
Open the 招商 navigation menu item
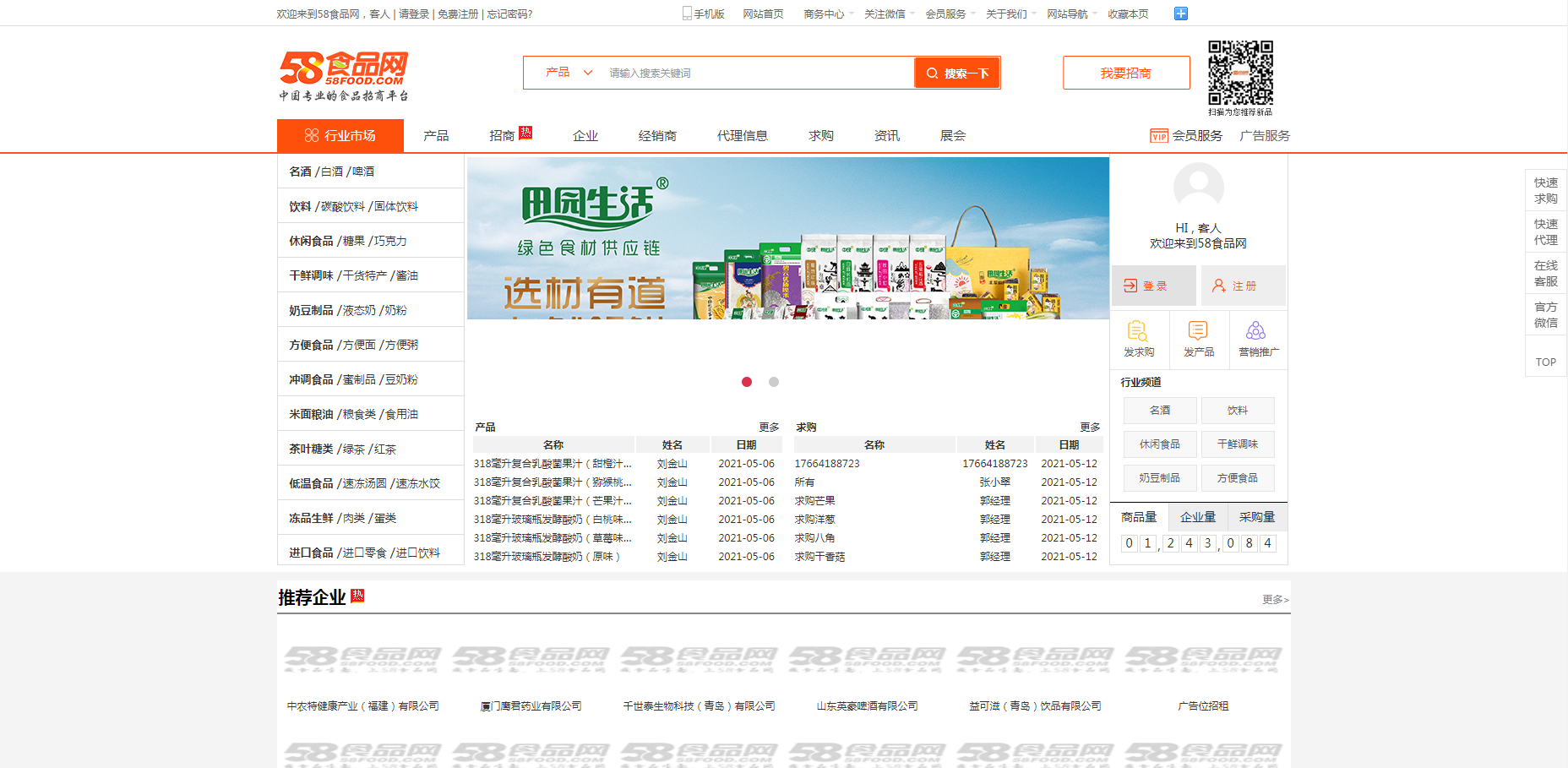coord(502,134)
